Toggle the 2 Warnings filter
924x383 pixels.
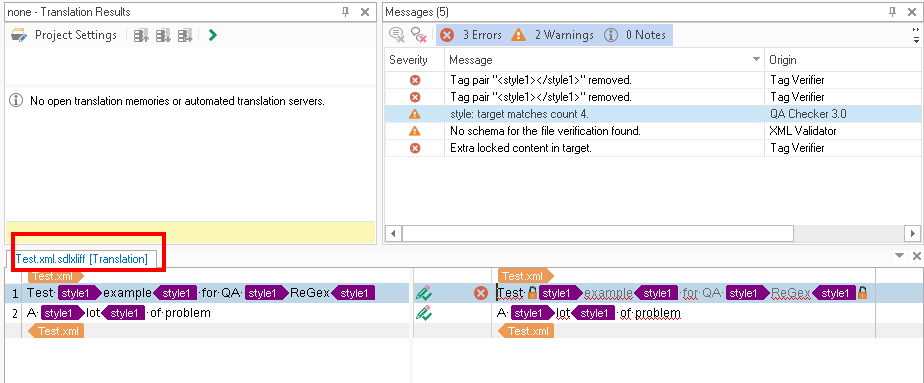click(x=552, y=35)
